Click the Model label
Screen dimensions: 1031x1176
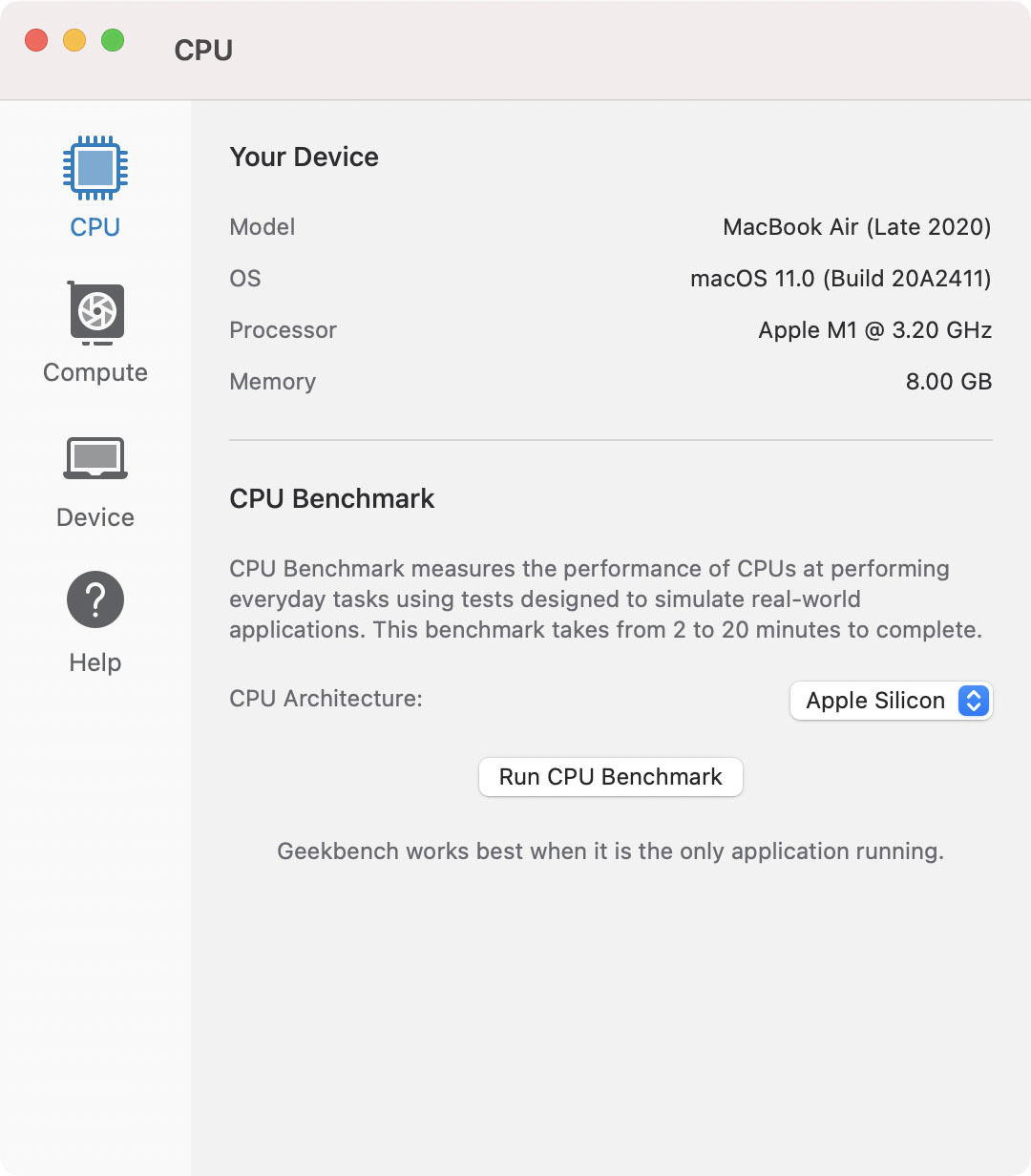pyautogui.click(x=263, y=227)
